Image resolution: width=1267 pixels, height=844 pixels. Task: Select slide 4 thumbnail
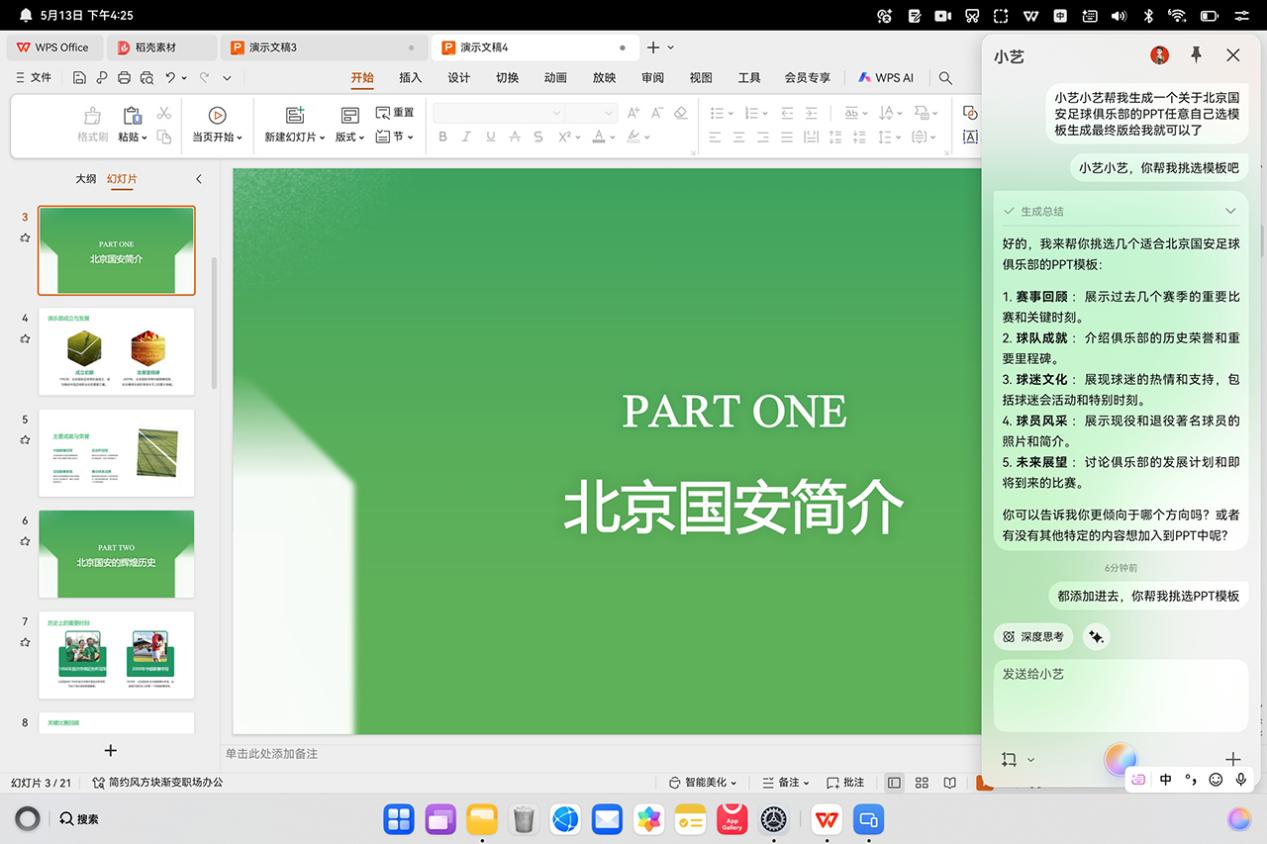(116, 351)
